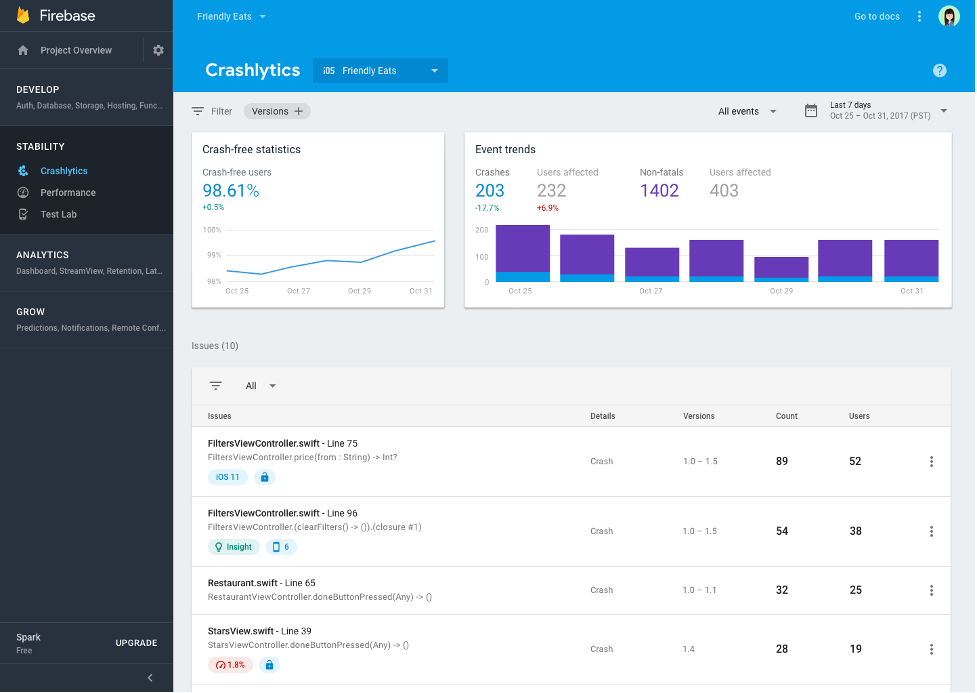
Task: Open the overflow menu beside Go to docs
Action: [x=919, y=17]
